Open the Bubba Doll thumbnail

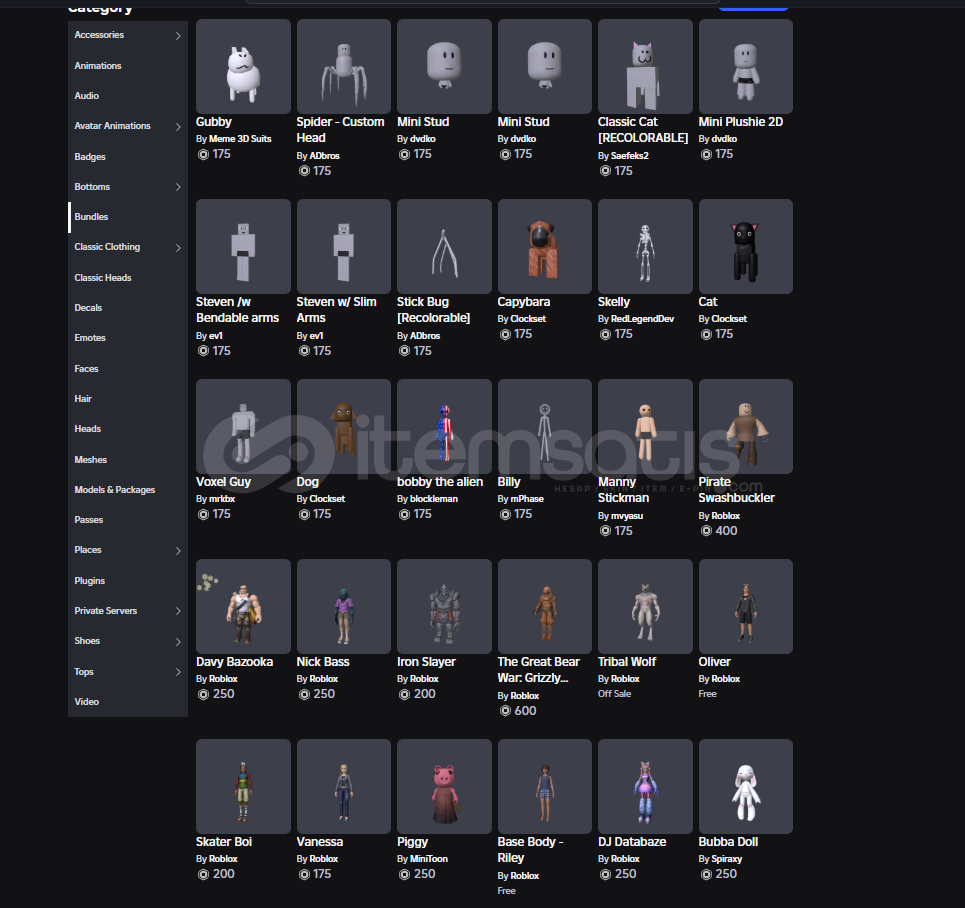[745, 787]
